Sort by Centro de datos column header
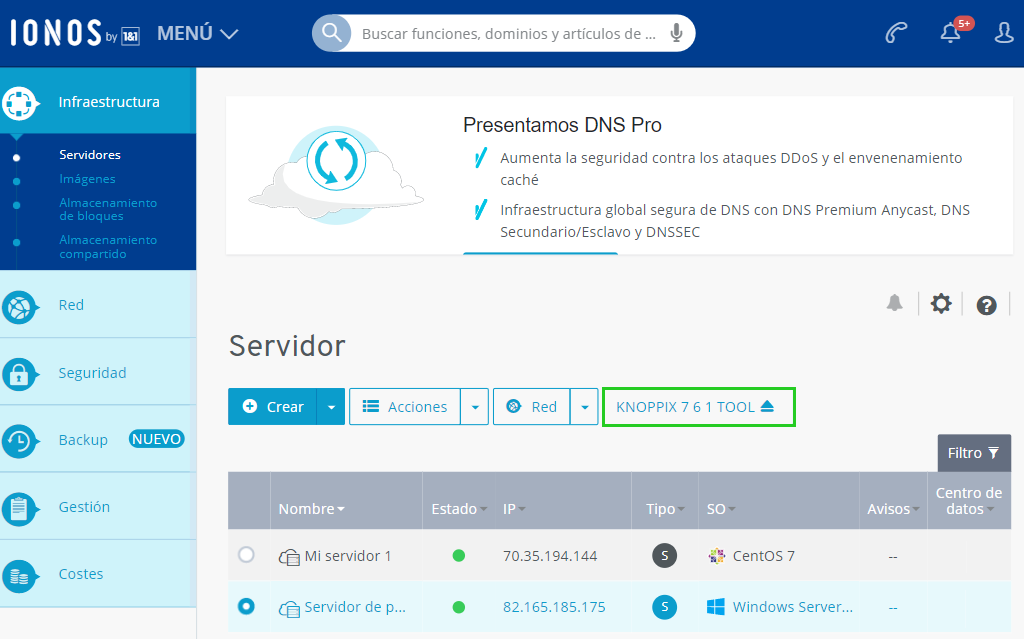Image resolution: width=1024 pixels, height=639 pixels. (968, 501)
